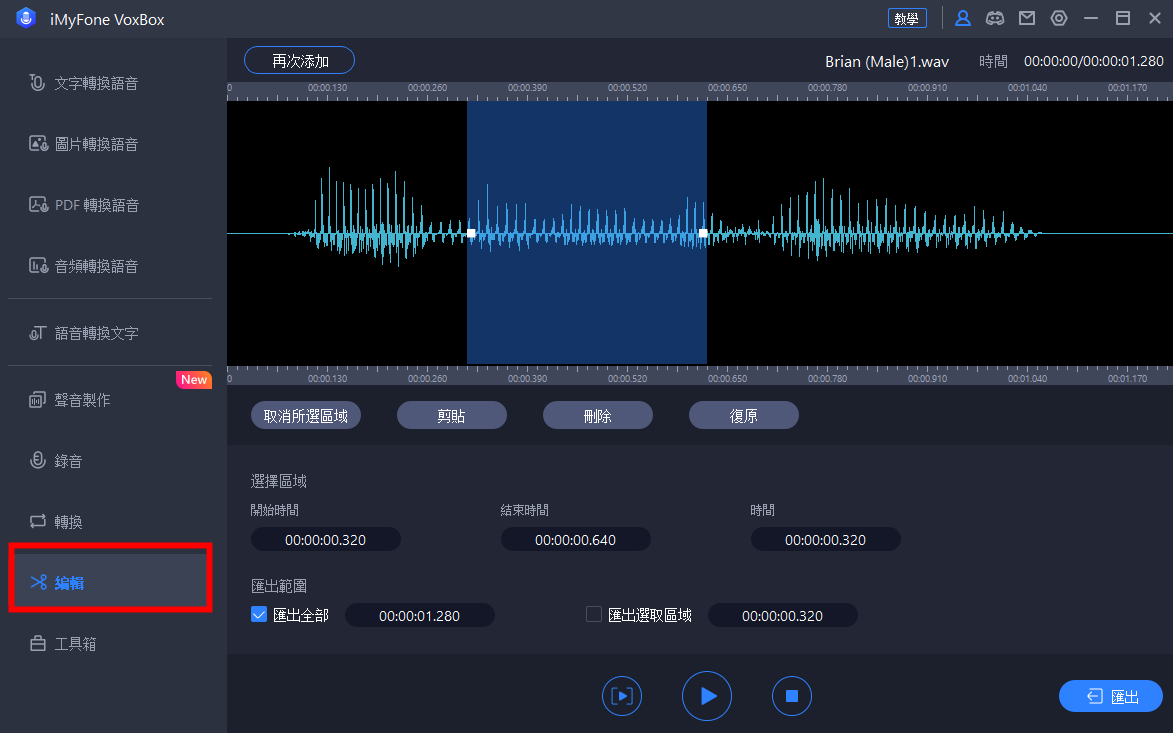Click the 取消所選區域 button
The width and height of the screenshot is (1173, 733).
(x=305, y=416)
